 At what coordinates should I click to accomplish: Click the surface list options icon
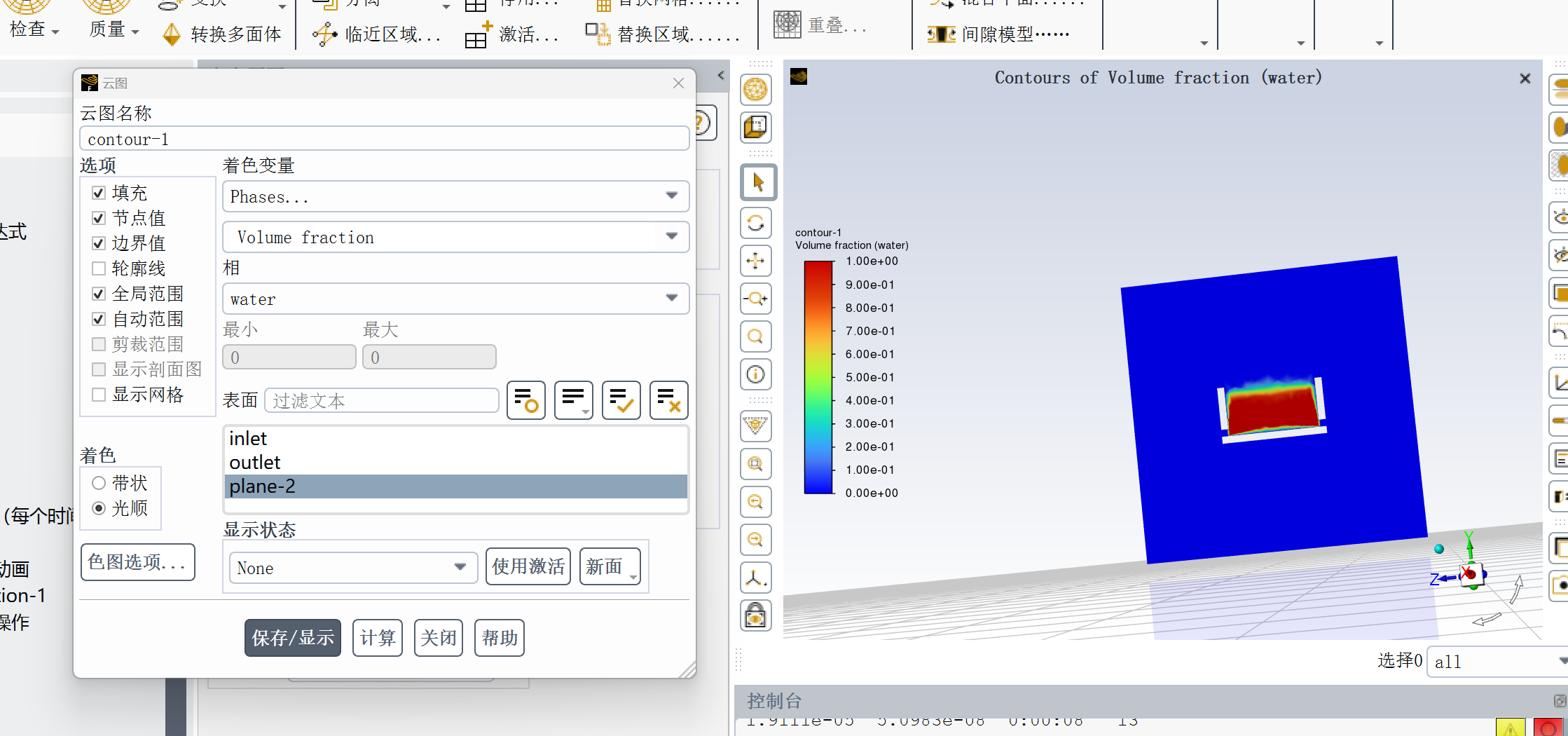[x=574, y=400]
